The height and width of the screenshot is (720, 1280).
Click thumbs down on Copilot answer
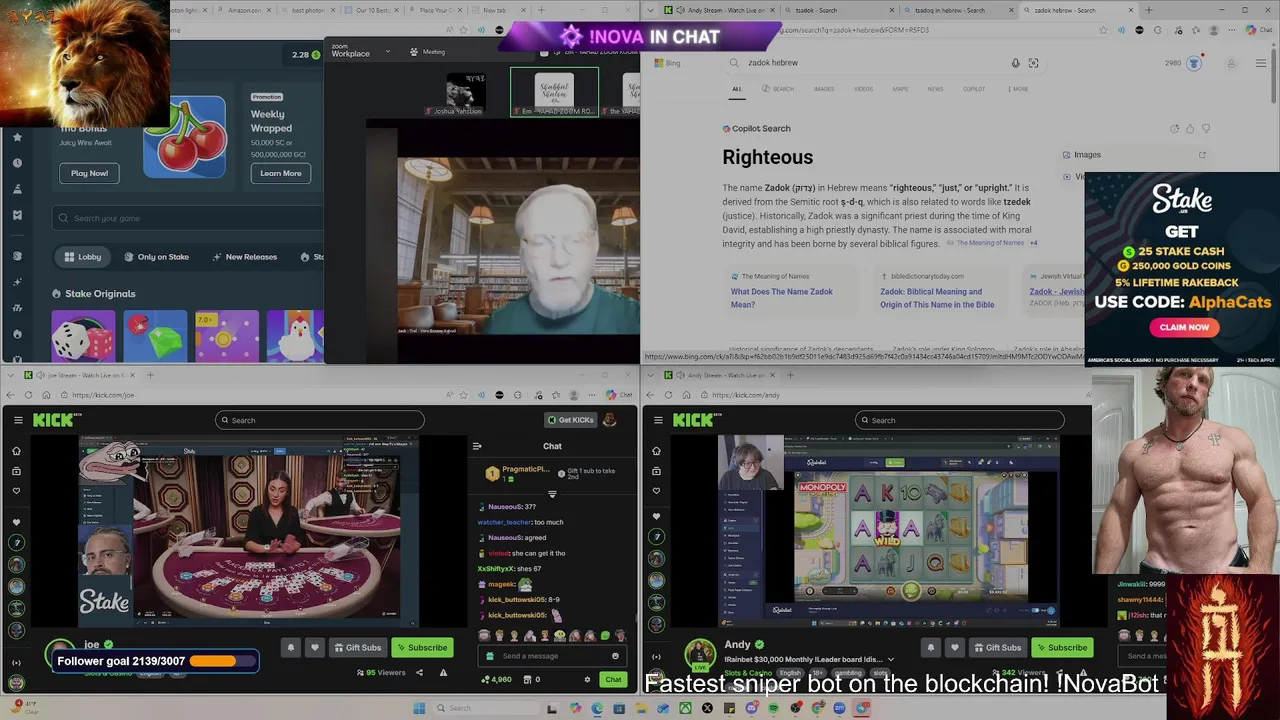tap(1206, 128)
